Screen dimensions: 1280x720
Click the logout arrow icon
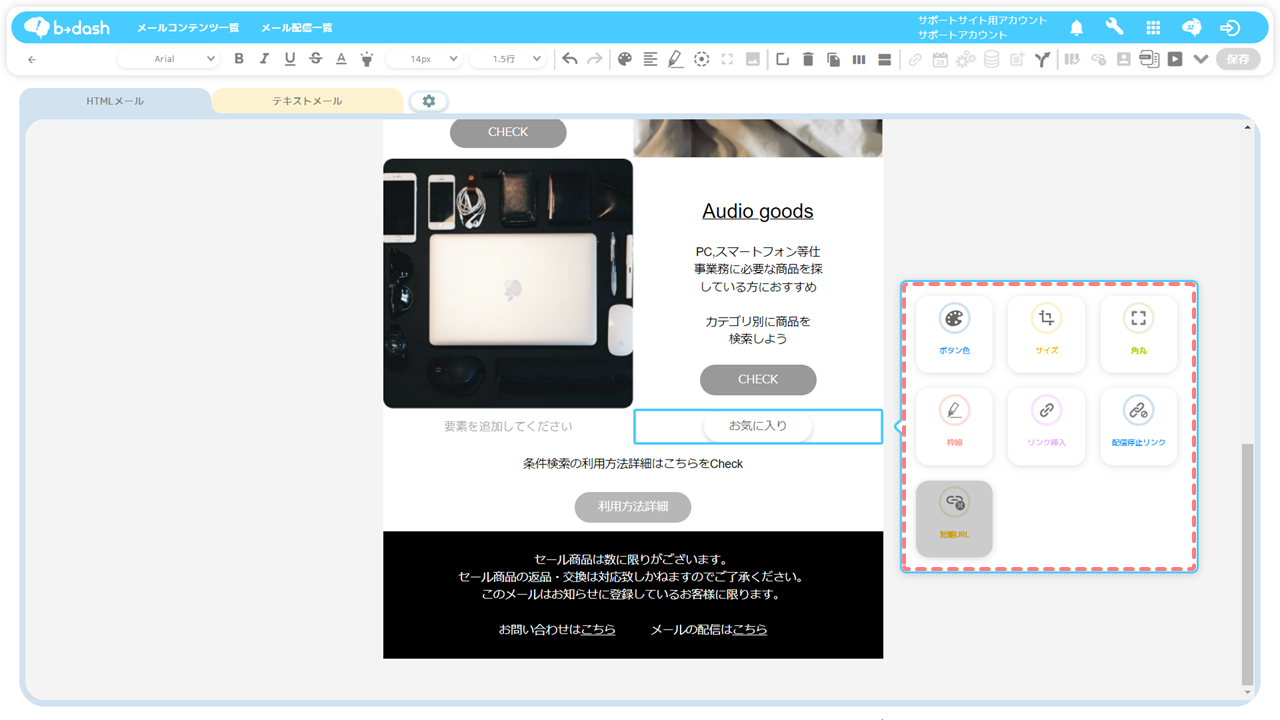click(1230, 28)
